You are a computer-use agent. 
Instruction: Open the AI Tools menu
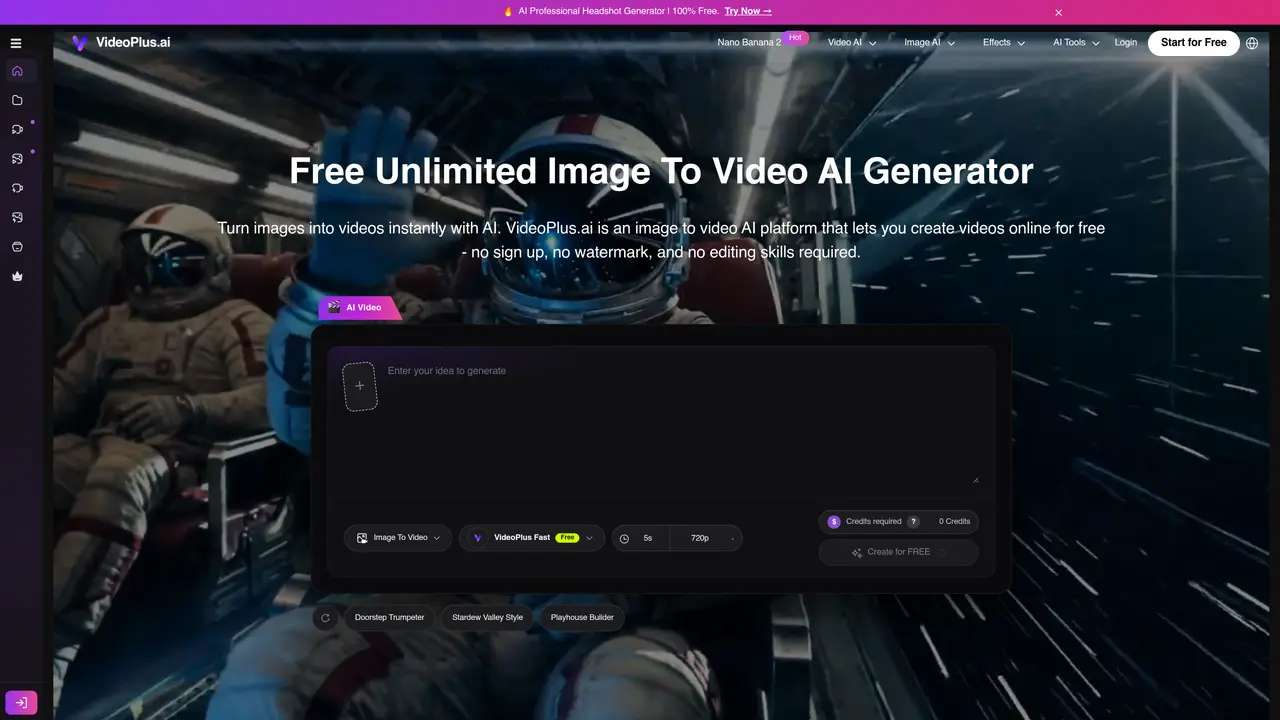(1076, 43)
